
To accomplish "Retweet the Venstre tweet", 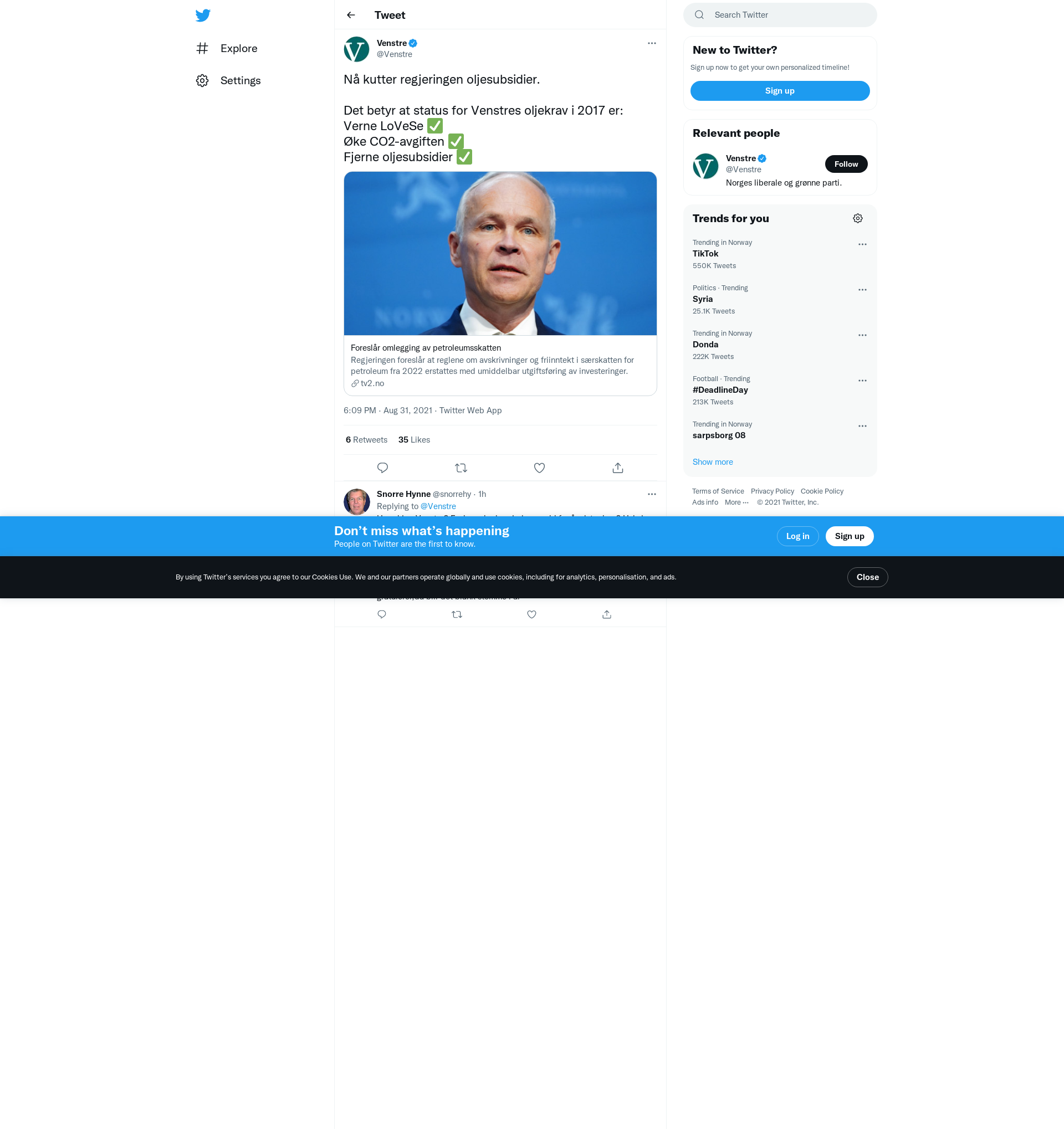I will click(461, 468).
